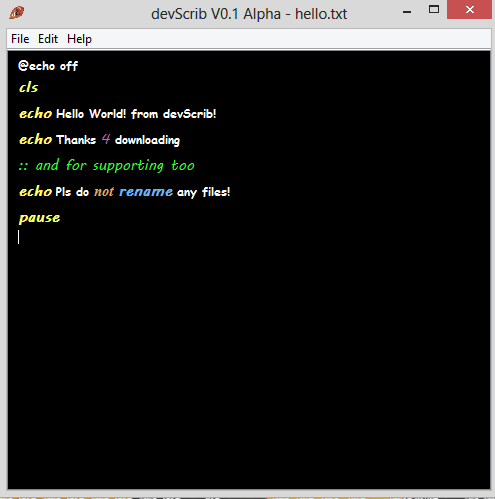Open the File menu
Viewport: 495px width, 499px height.
[x=20, y=39]
